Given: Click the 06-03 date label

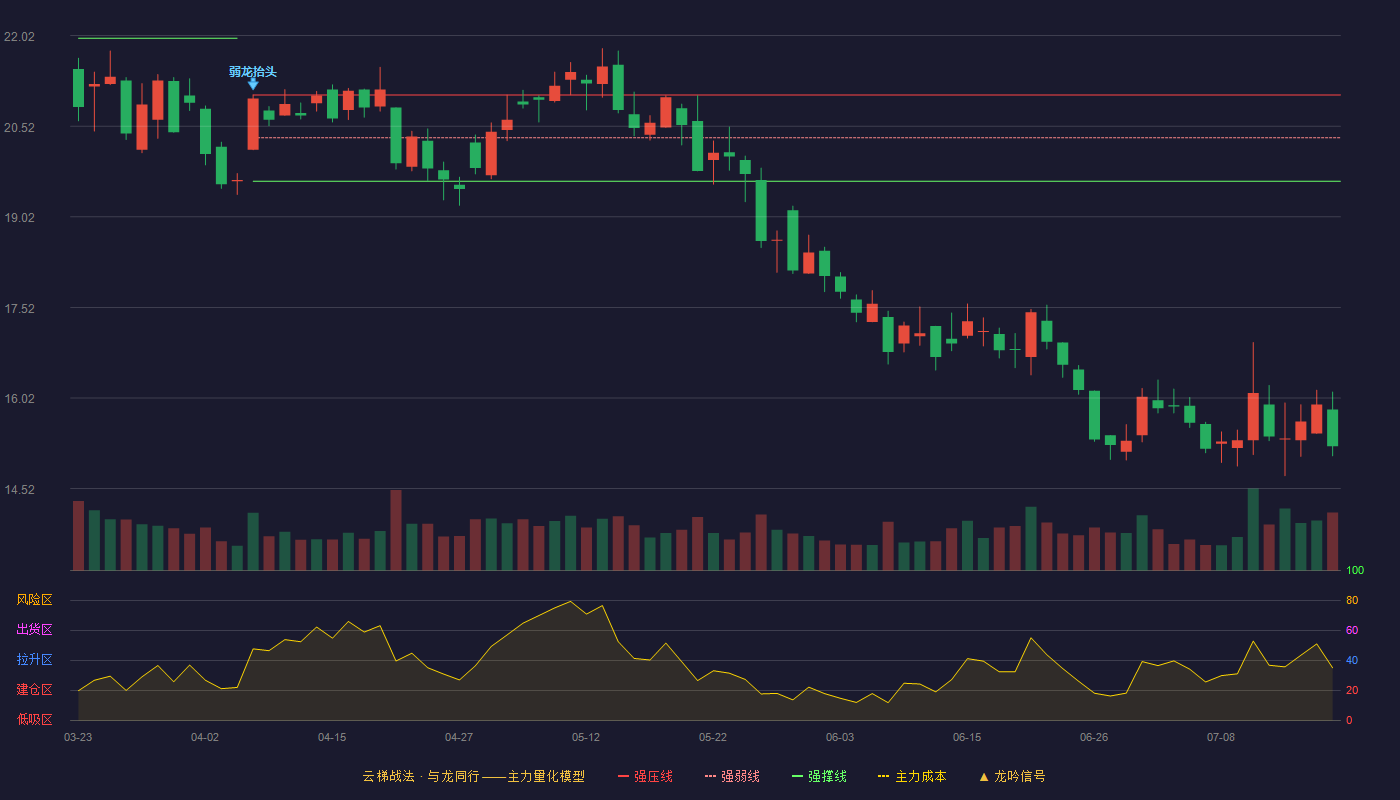Looking at the screenshot, I should click(x=840, y=737).
